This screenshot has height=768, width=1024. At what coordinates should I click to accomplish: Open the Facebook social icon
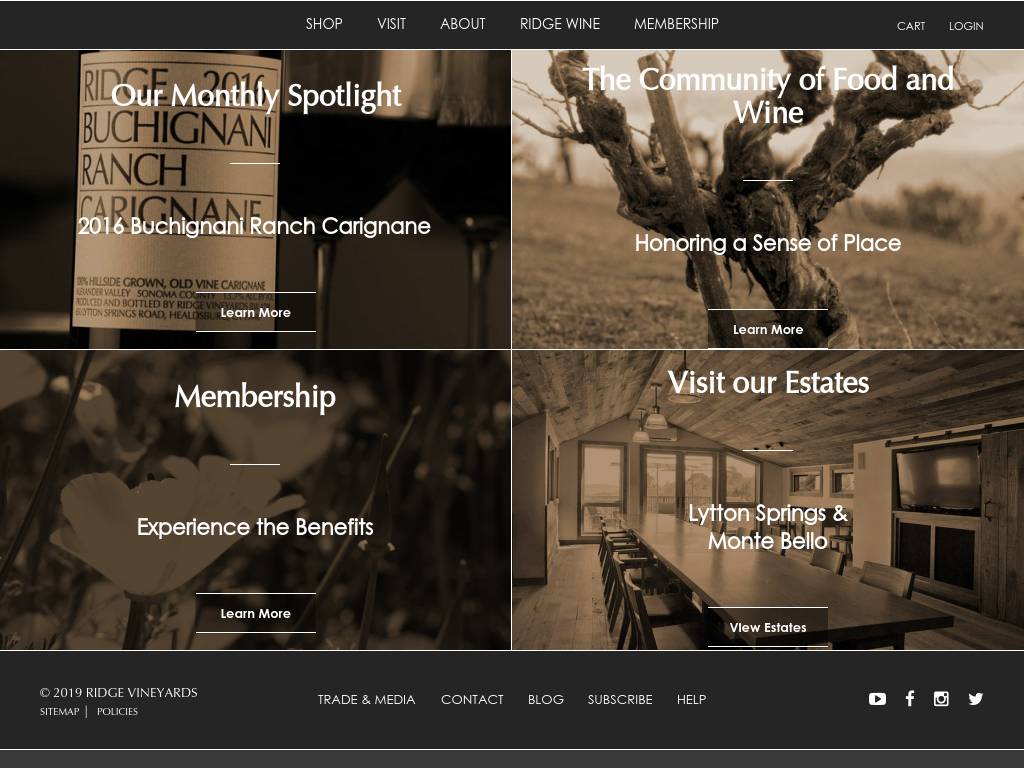coord(910,699)
